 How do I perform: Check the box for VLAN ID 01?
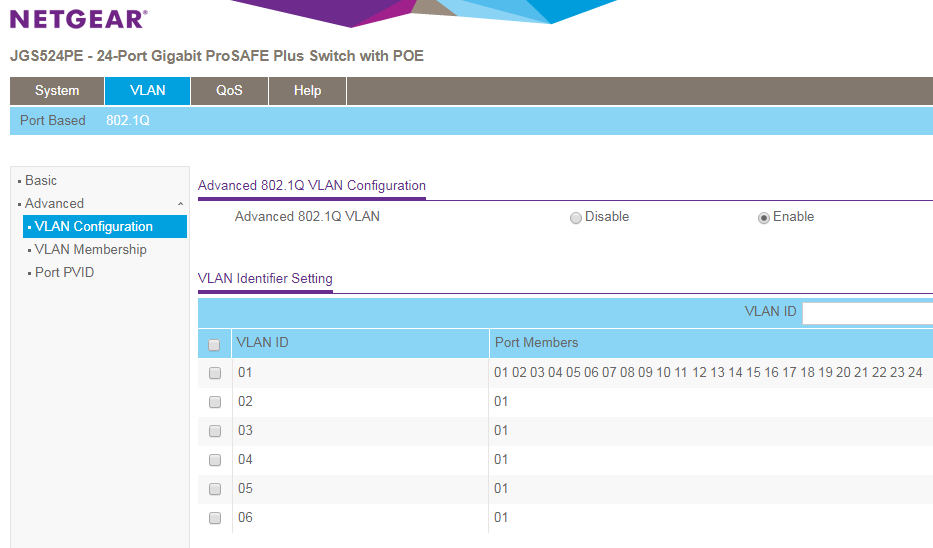[x=215, y=373]
